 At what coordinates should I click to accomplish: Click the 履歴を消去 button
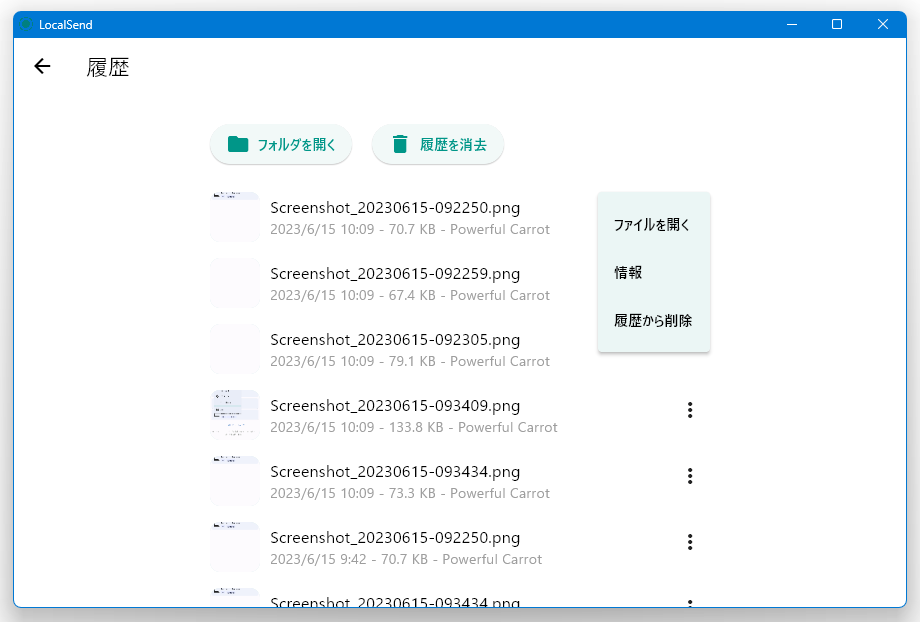click(438, 144)
